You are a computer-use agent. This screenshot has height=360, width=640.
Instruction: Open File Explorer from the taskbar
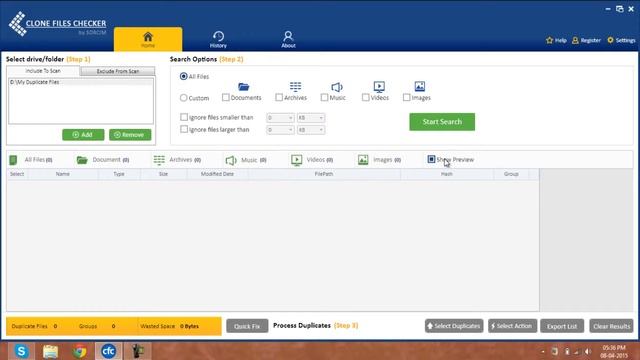click(51, 351)
